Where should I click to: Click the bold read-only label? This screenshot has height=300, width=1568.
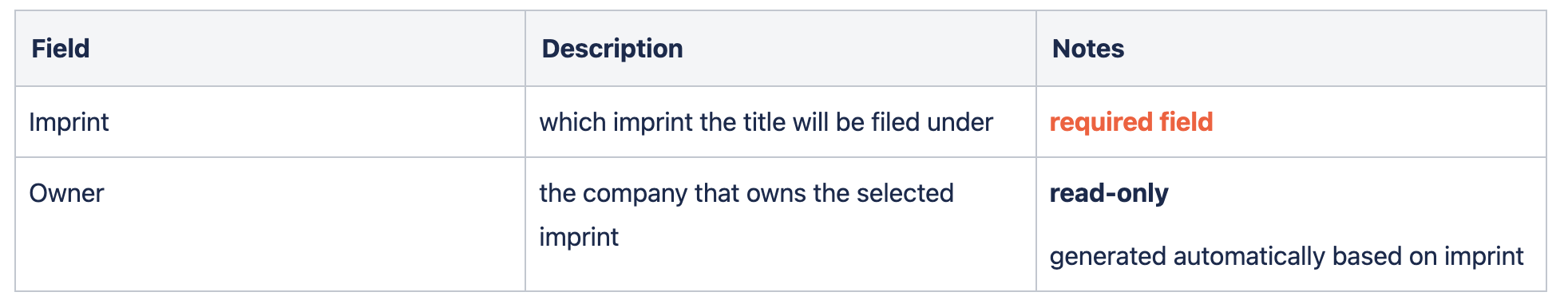tap(1109, 193)
